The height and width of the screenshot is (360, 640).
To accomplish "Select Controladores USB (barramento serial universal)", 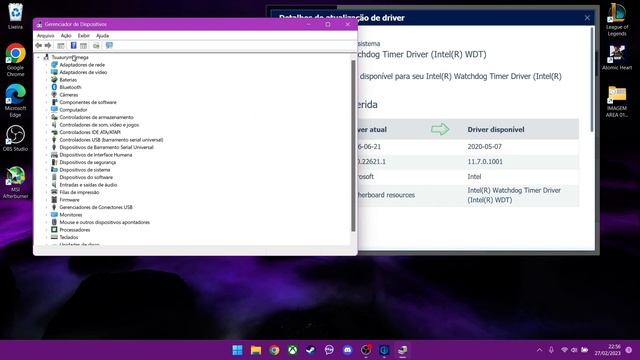I will click(x=111, y=140).
